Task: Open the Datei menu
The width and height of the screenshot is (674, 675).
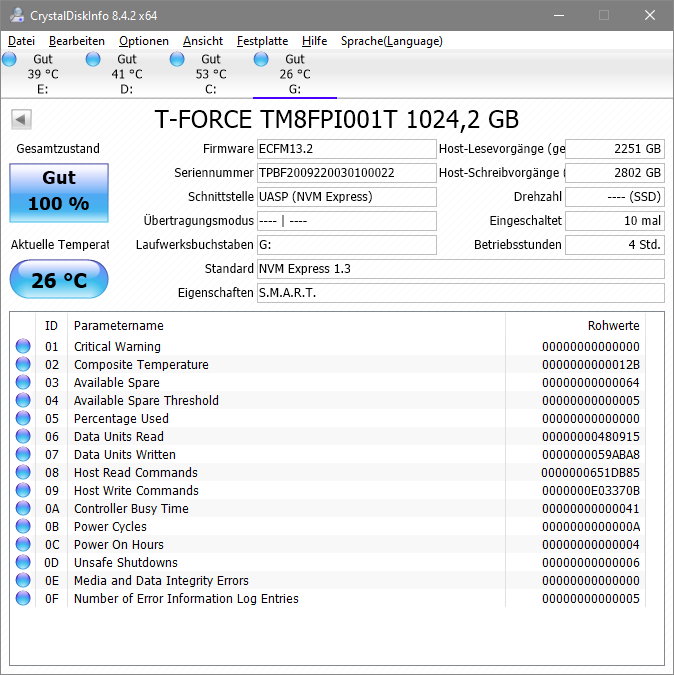Action: click(22, 41)
